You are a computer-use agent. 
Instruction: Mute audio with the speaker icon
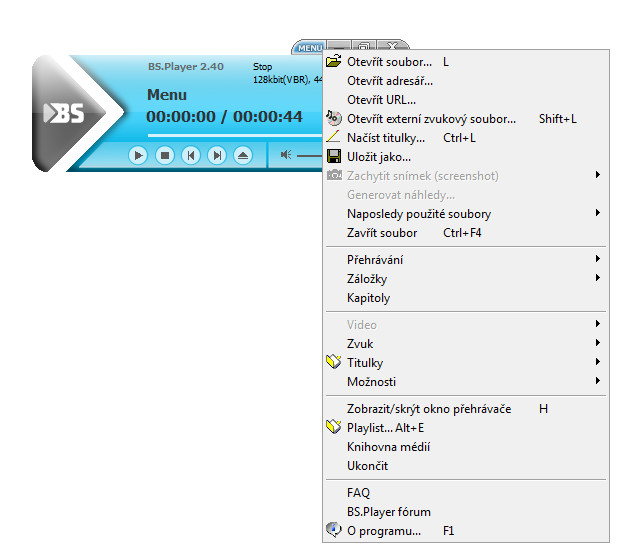point(286,155)
